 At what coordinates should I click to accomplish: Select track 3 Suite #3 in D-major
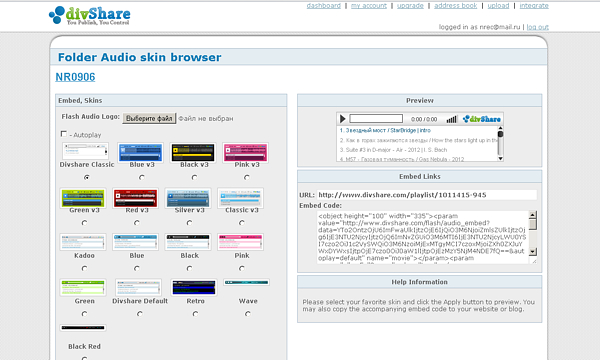click(x=393, y=150)
